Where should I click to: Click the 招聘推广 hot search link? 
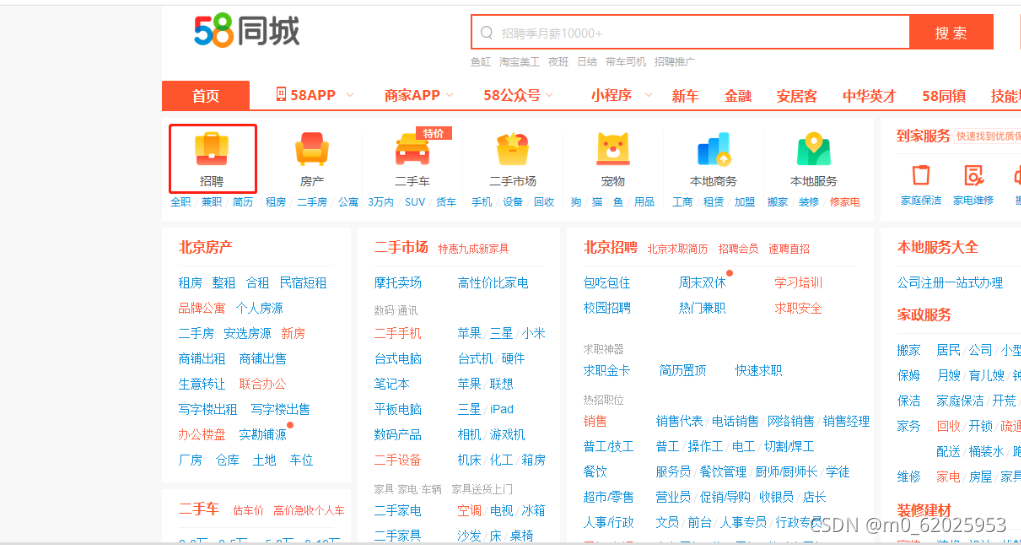tap(675, 62)
